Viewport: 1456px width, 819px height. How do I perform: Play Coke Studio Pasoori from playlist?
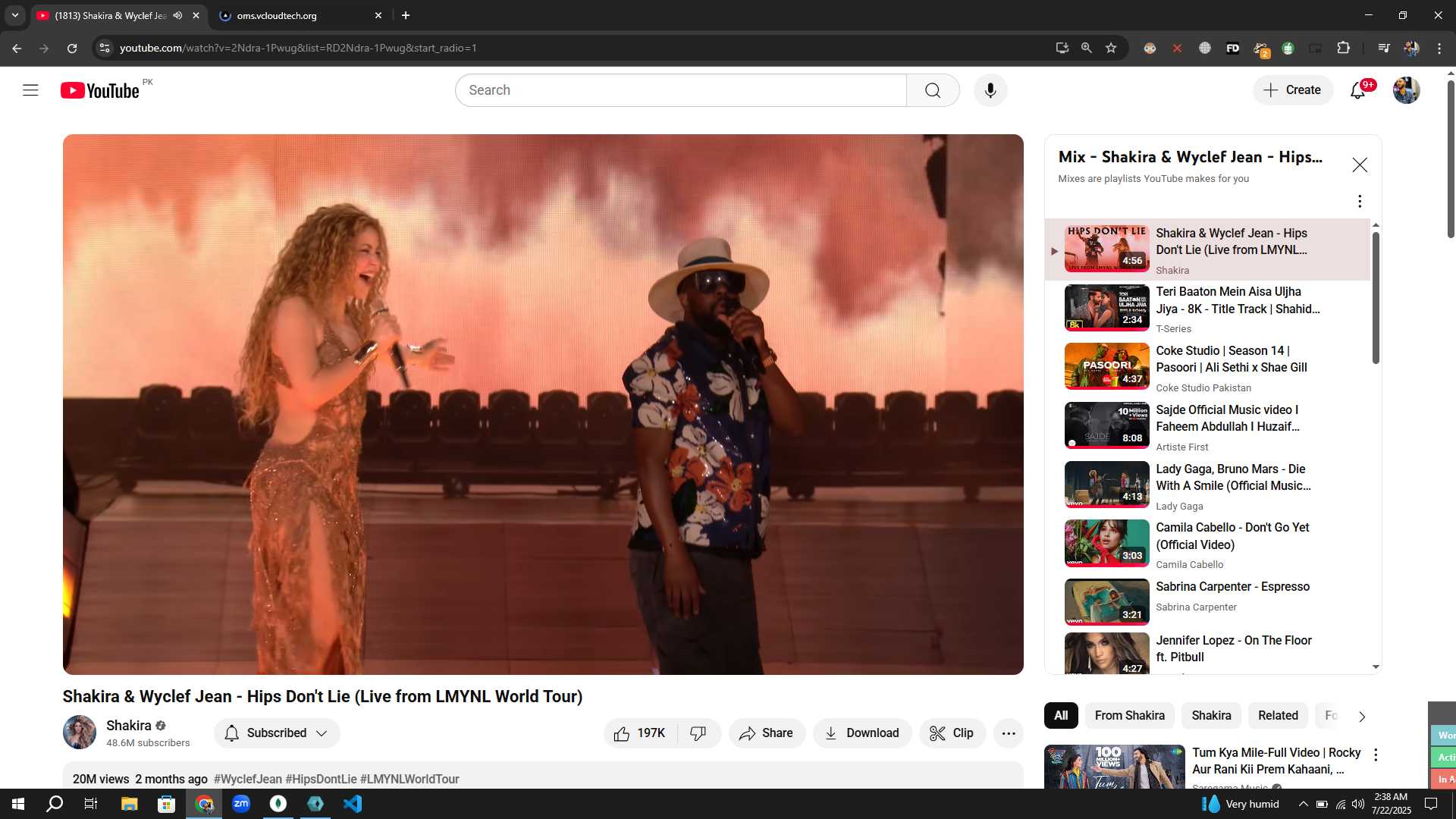[1207, 368]
